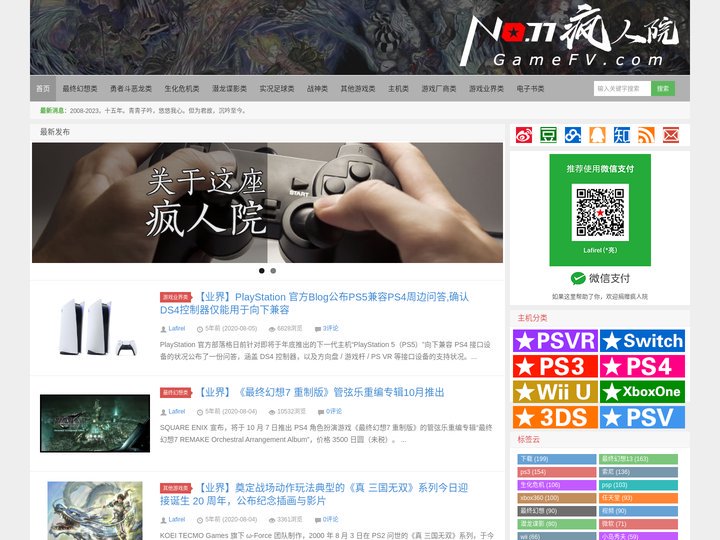Go to the 首页 home tab
The height and width of the screenshot is (540, 720).
tap(43, 89)
